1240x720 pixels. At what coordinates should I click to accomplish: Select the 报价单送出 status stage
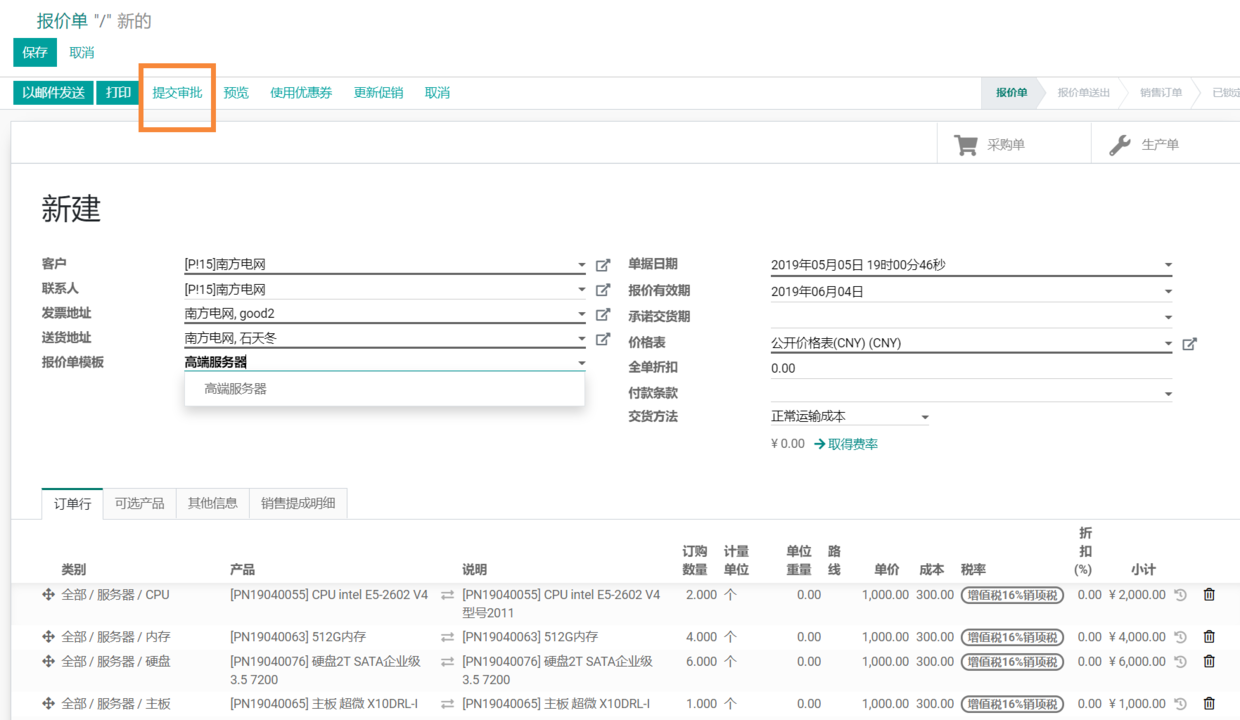click(1084, 93)
